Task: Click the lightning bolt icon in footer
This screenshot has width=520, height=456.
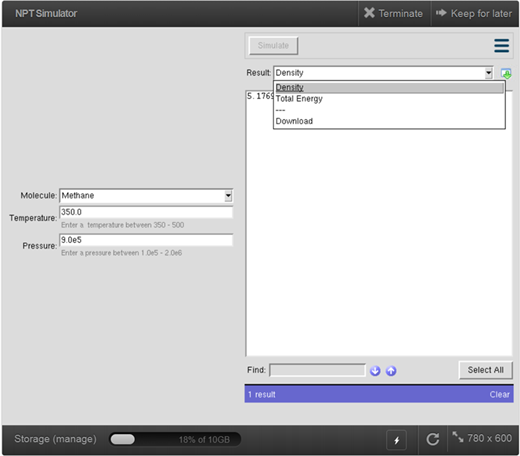Action: point(396,440)
